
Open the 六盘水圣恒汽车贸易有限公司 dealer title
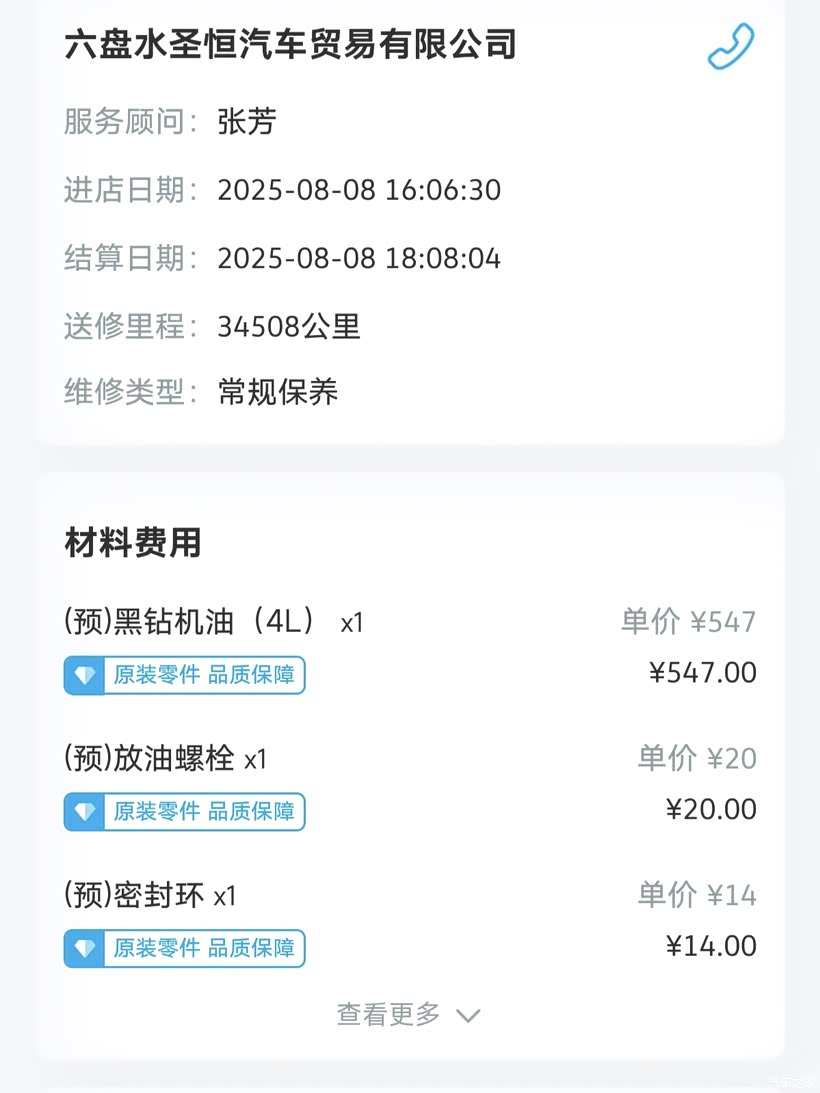pos(290,45)
